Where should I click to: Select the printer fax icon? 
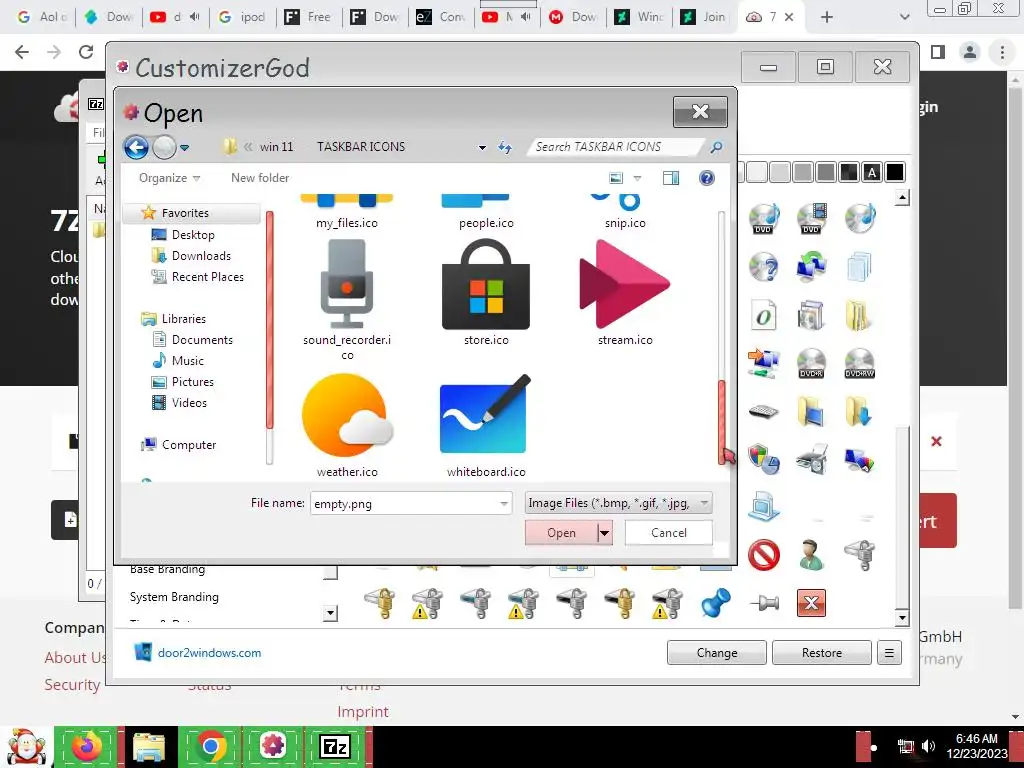click(x=811, y=459)
